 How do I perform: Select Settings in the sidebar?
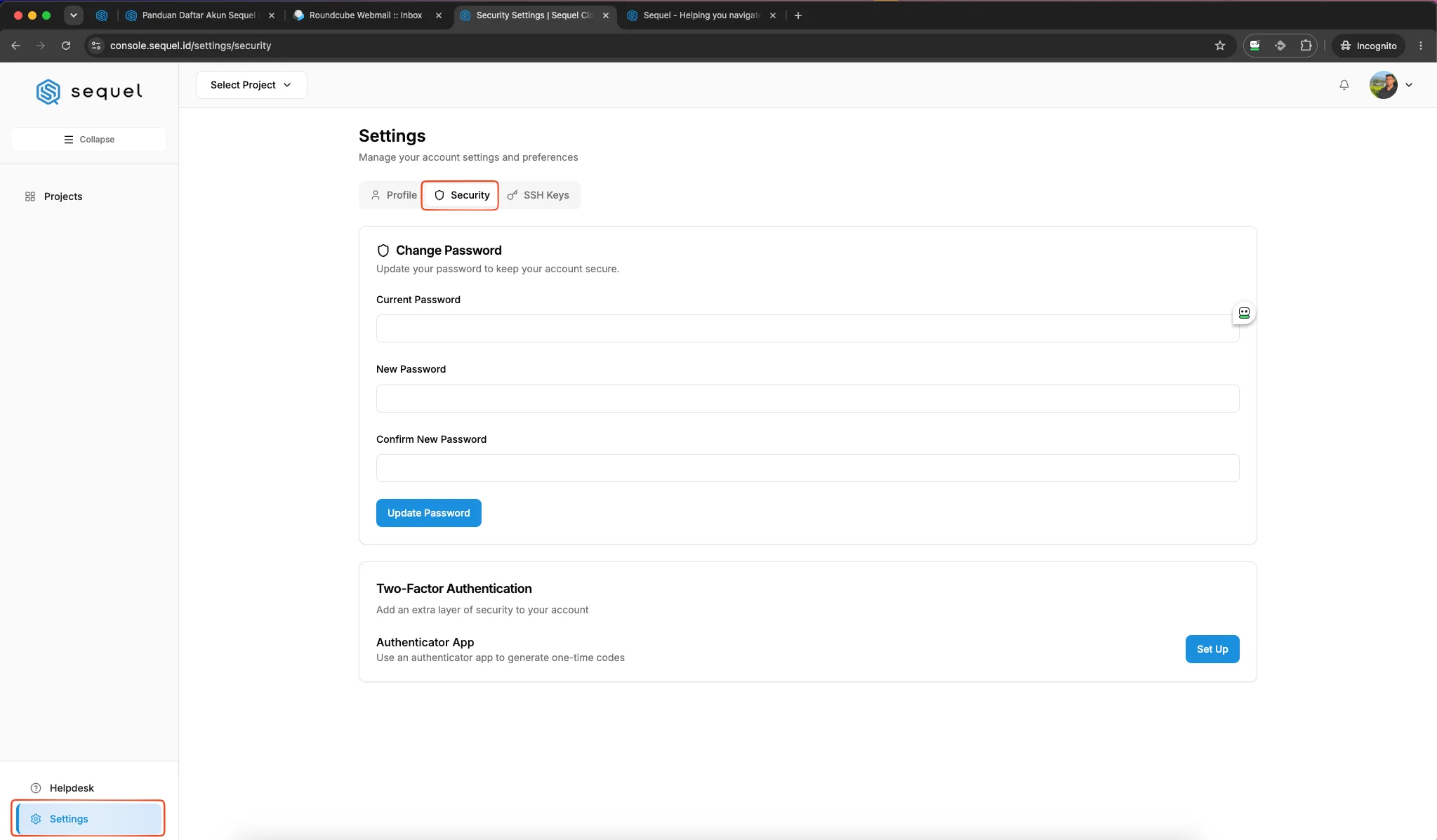click(x=88, y=819)
